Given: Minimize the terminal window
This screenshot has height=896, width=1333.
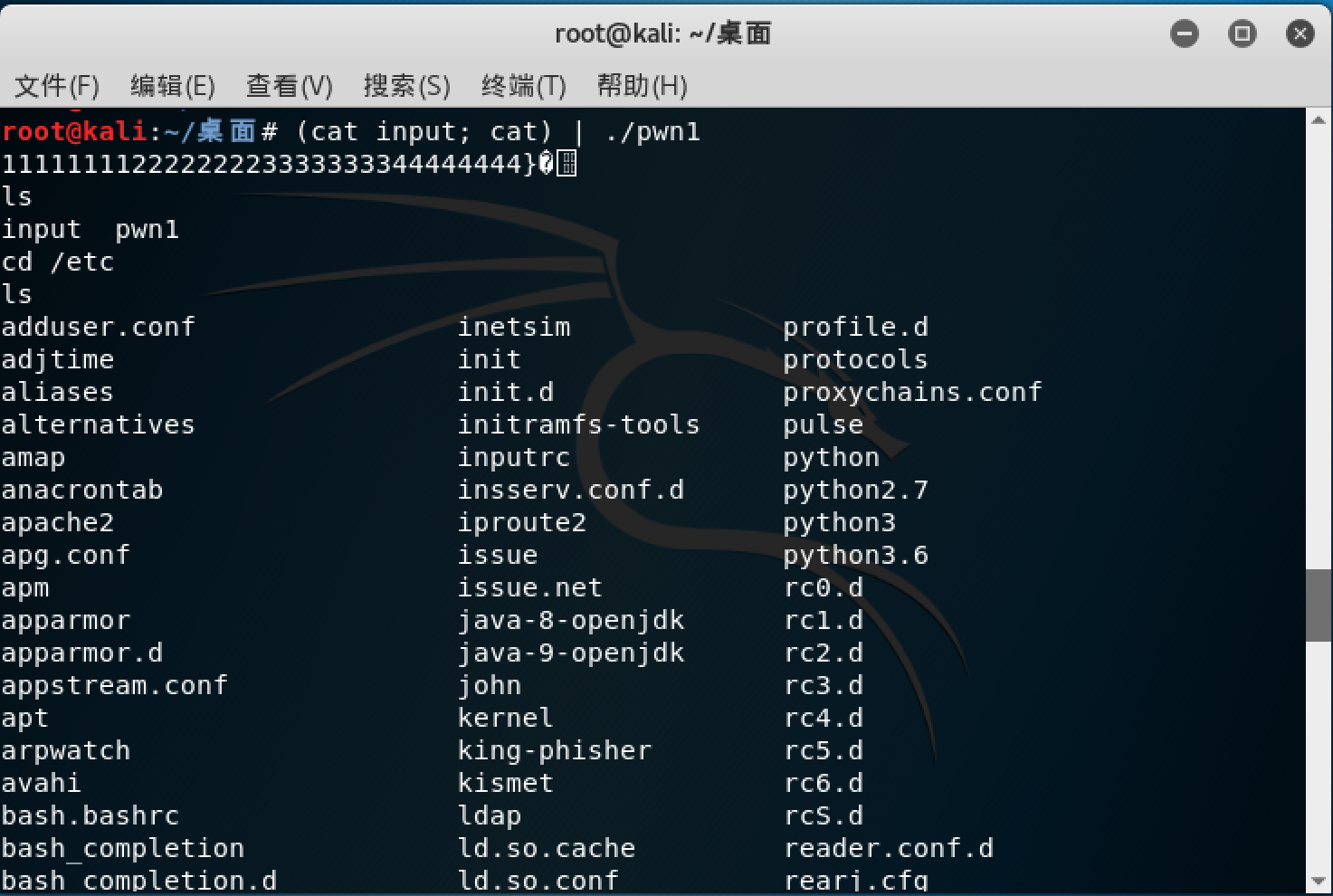Looking at the screenshot, I should click(1184, 34).
